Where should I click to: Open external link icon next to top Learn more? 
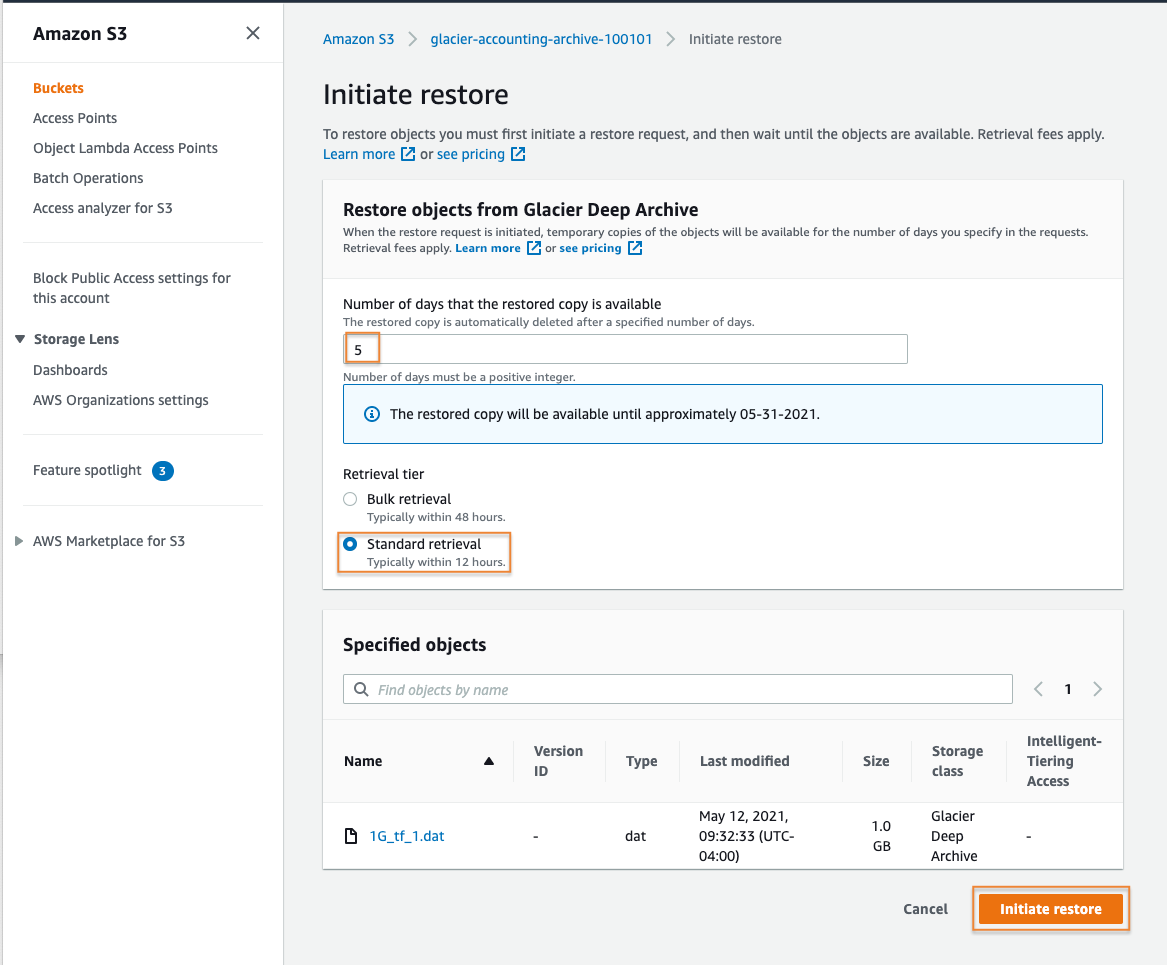(408, 154)
